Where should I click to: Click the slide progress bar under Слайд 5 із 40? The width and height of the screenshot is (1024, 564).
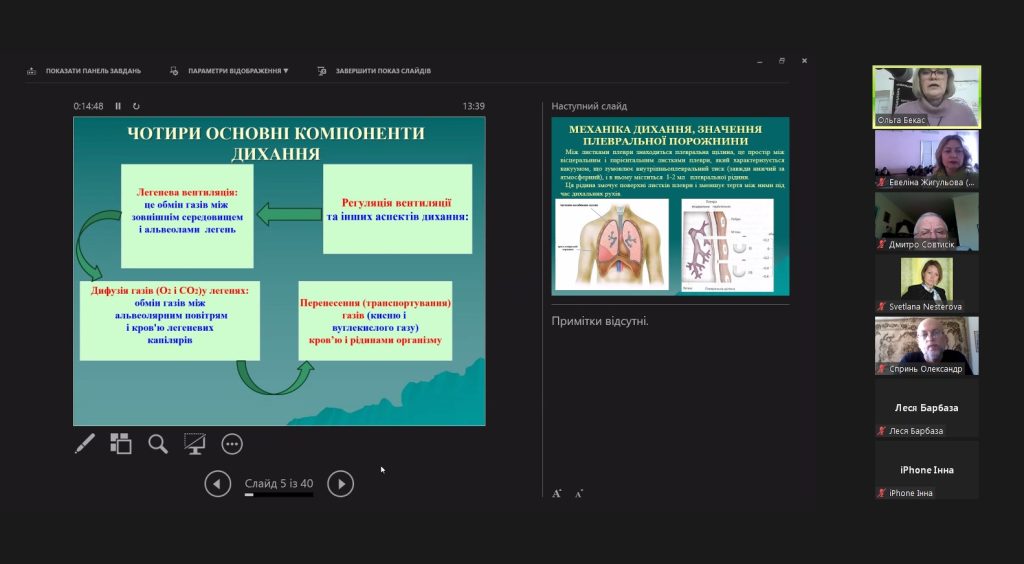(279, 495)
